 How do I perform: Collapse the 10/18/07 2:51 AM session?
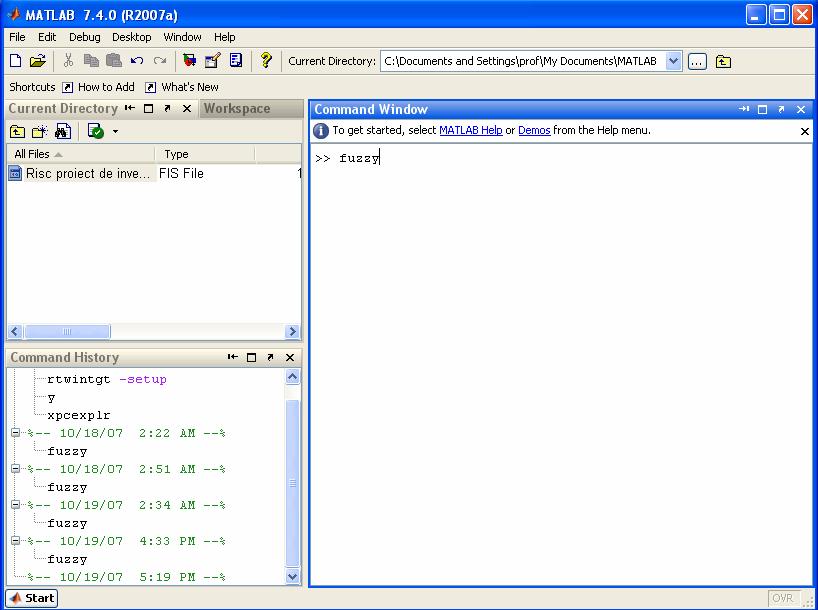[x=16, y=469]
